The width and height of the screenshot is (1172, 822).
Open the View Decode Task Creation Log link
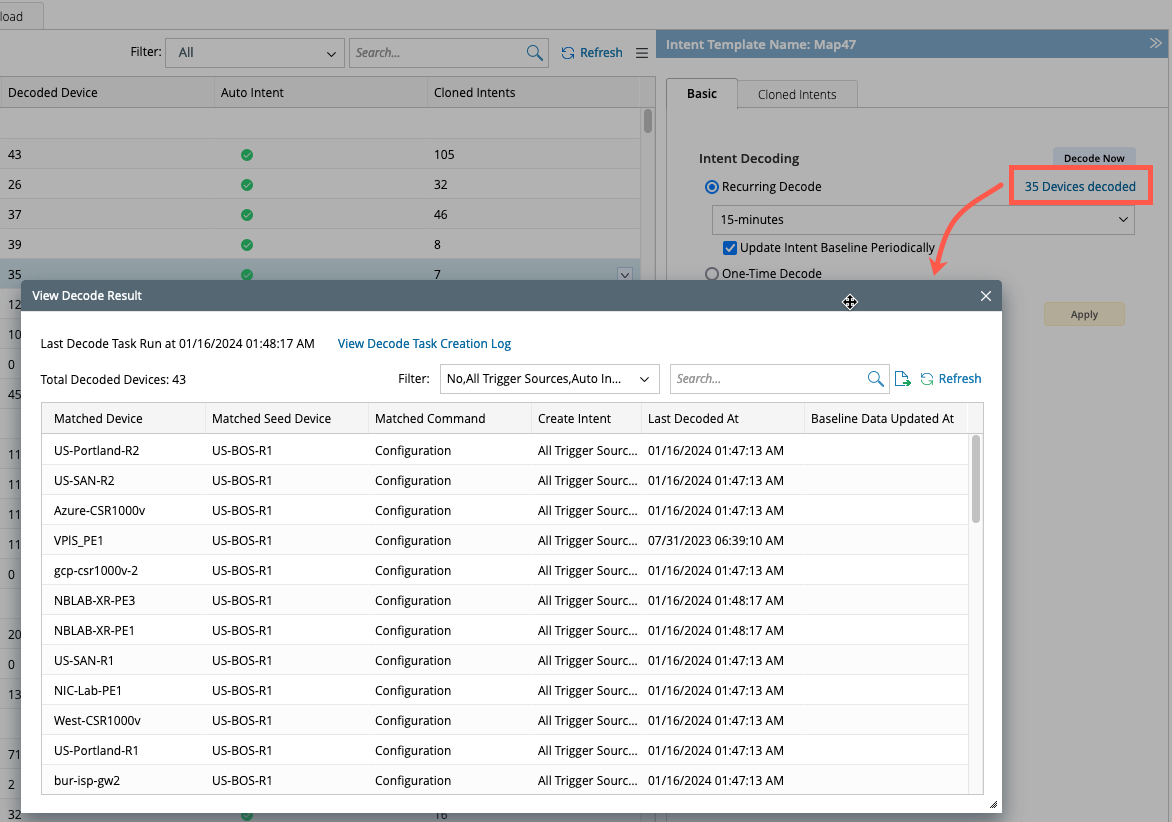click(x=424, y=344)
